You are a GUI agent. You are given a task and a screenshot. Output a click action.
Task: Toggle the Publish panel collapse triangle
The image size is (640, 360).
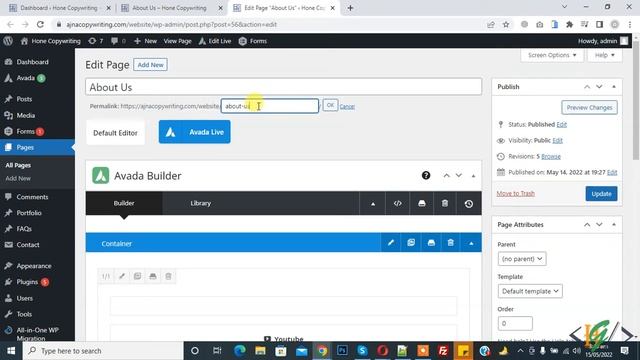coord(614,87)
